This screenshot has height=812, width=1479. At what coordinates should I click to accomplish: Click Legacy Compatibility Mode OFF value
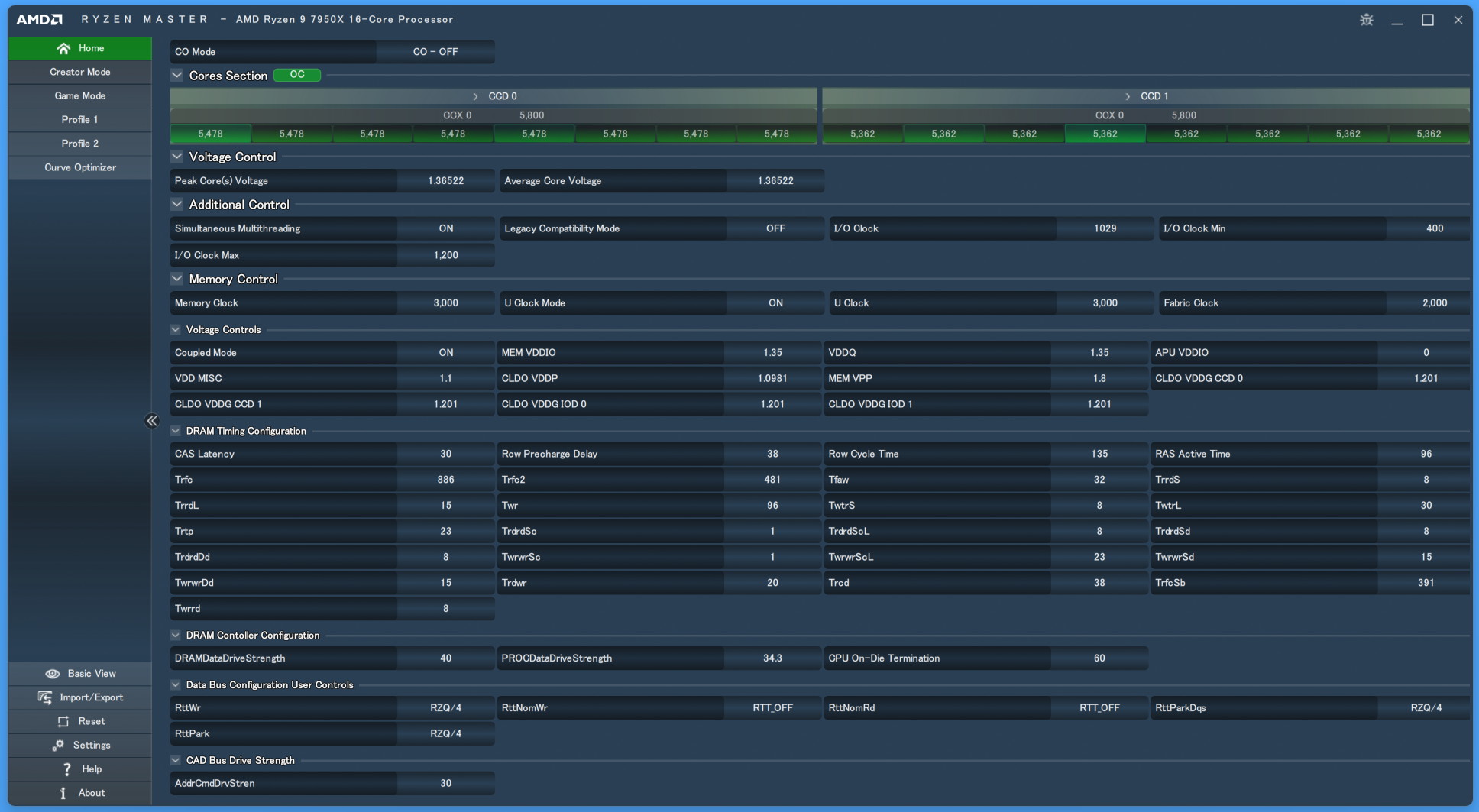click(775, 228)
